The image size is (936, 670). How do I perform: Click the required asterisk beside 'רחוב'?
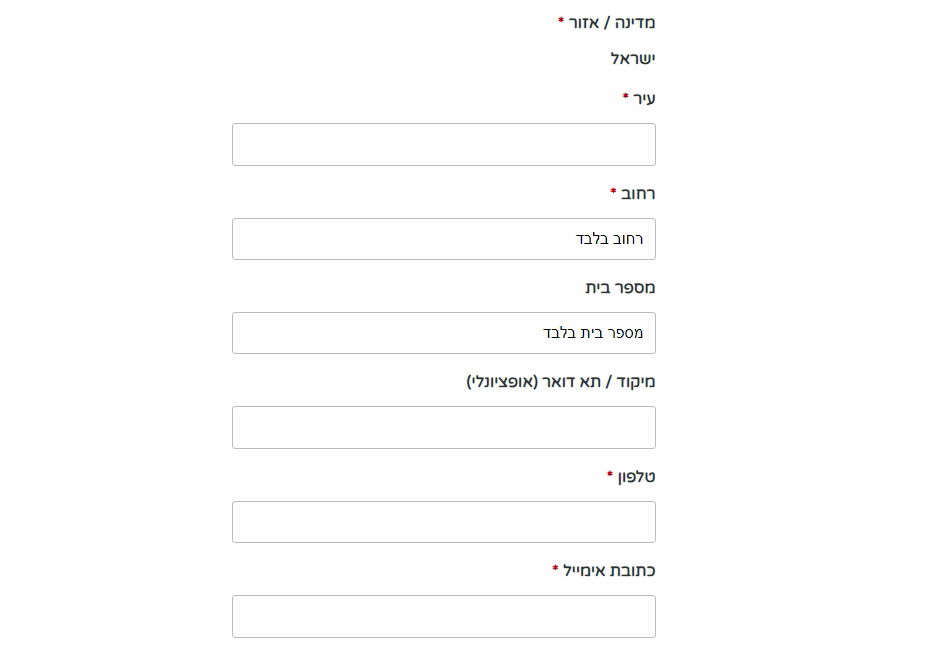tap(613, 192)
